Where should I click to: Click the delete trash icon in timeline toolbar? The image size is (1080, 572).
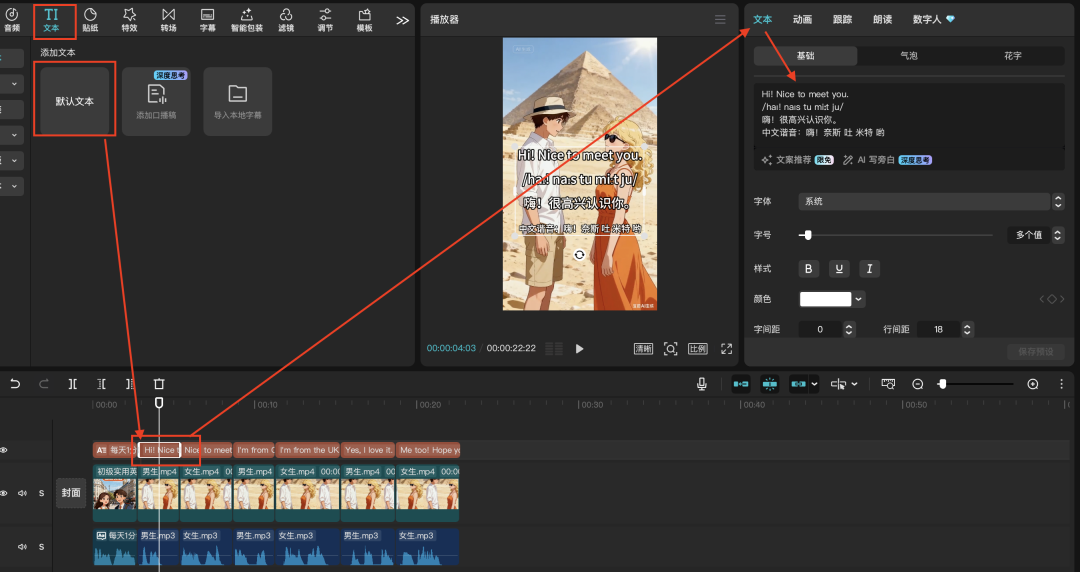click(x=159, y=384)
